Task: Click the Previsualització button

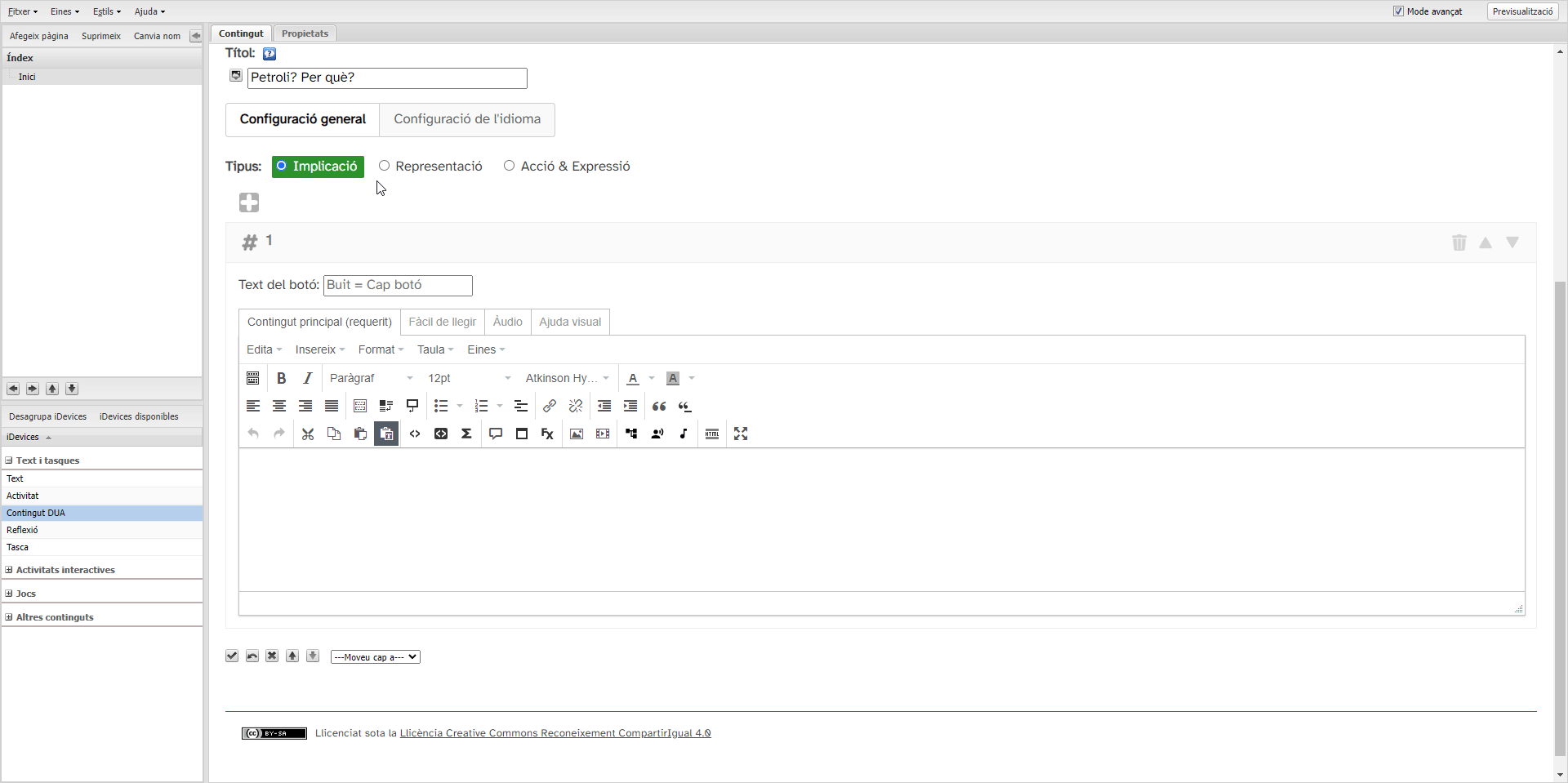Action: 1522,11
